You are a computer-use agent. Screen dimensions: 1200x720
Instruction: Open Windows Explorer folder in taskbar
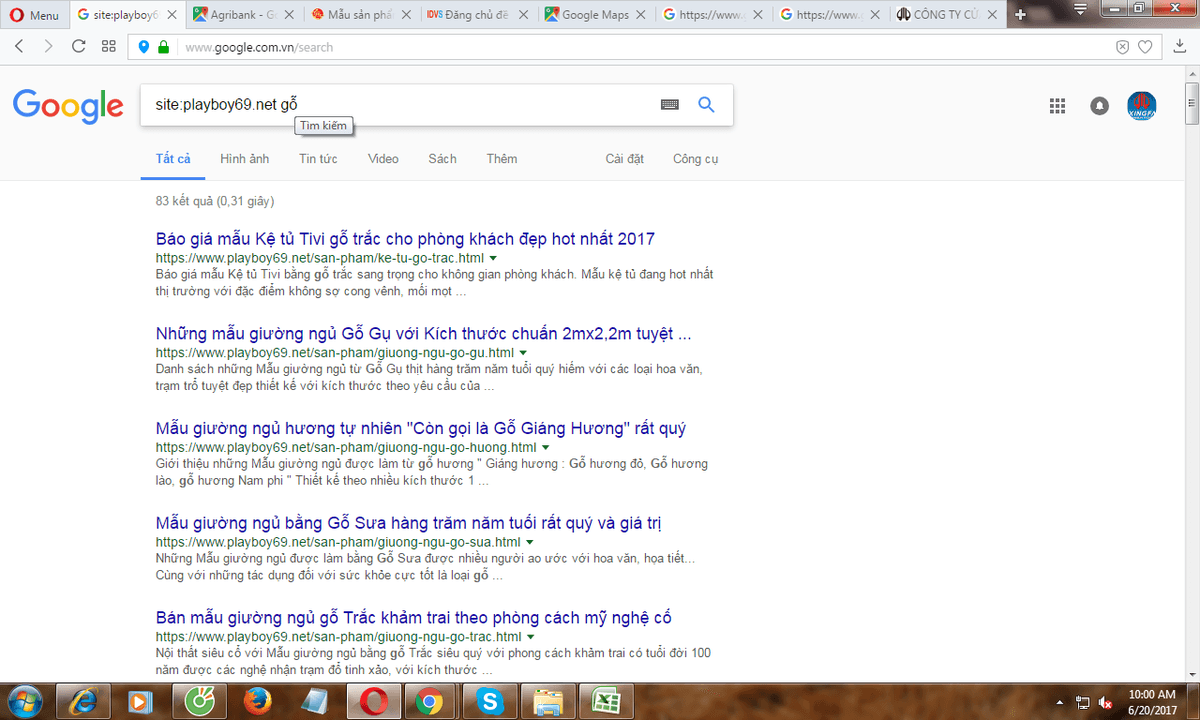tap(546, 701)
